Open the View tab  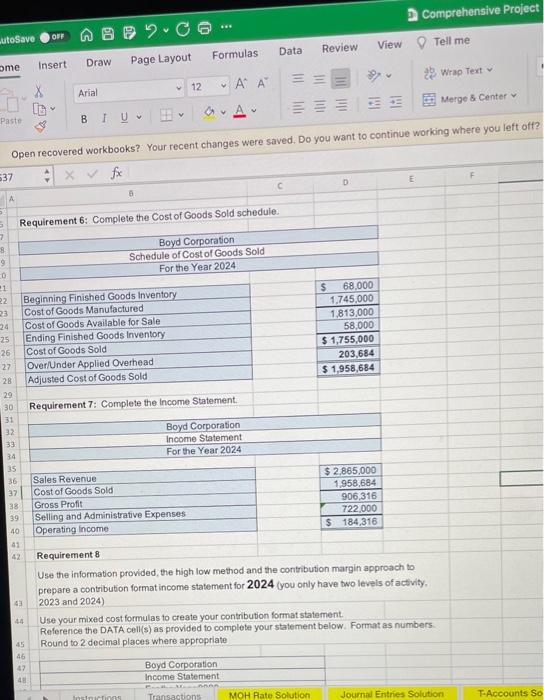390,45
